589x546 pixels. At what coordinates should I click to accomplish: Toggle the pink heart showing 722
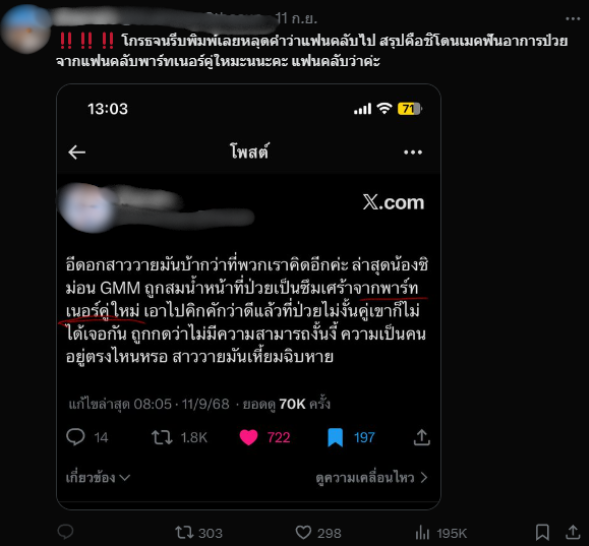(265, 437)
